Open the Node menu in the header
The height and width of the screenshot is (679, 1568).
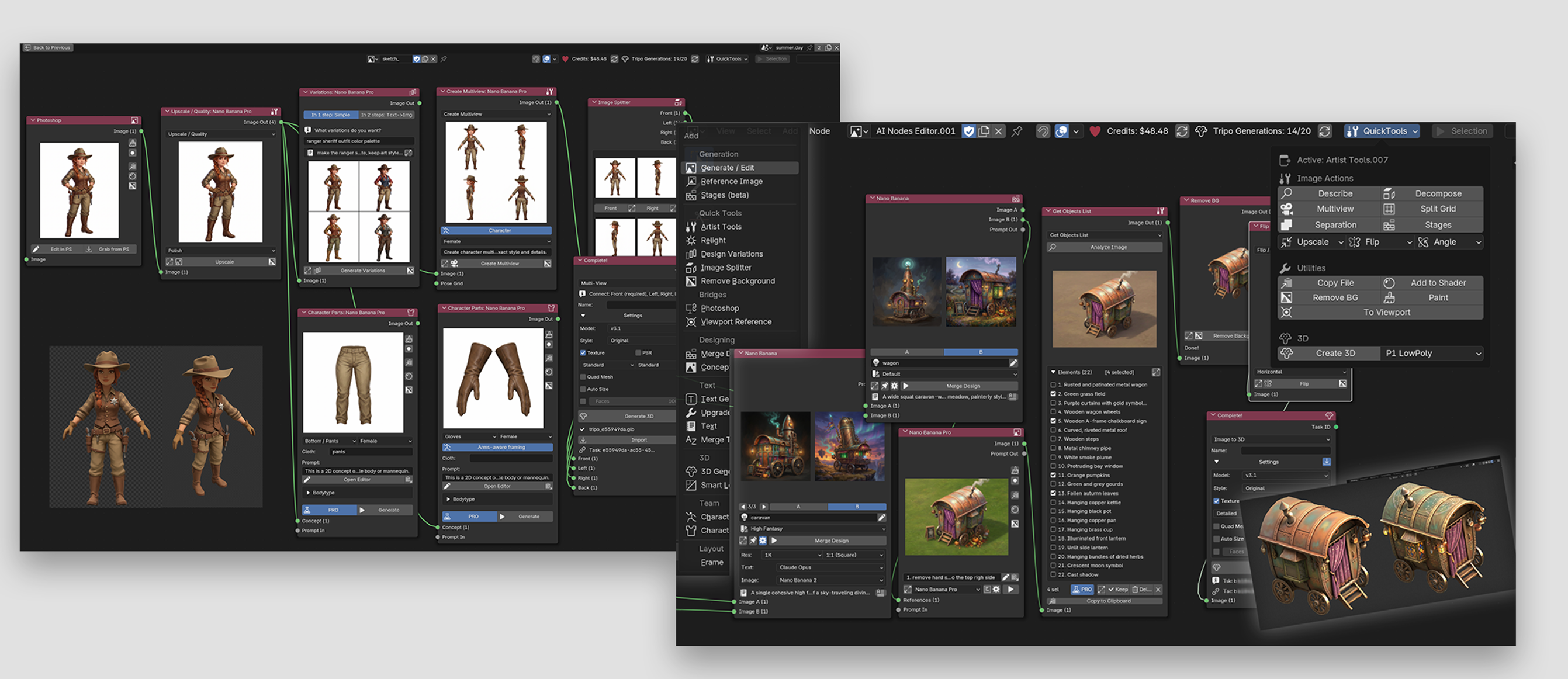click(x=819, y=131)
